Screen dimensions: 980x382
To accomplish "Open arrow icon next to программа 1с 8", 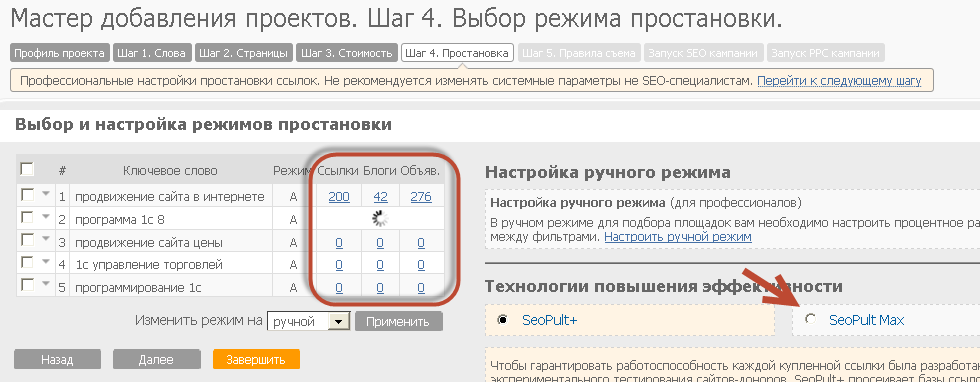I will point(45,217).
